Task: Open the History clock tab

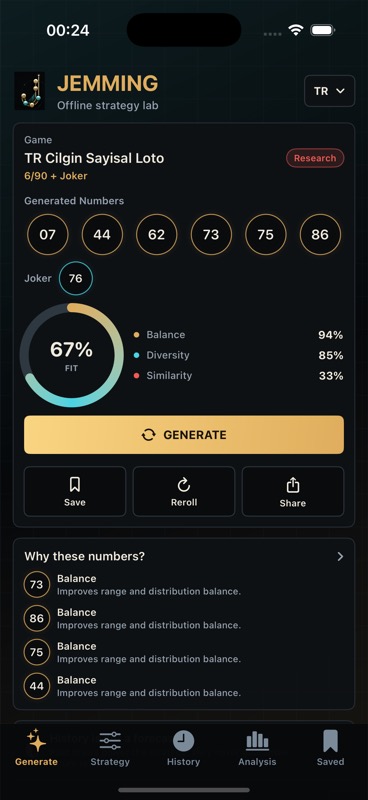Action: 183,748
